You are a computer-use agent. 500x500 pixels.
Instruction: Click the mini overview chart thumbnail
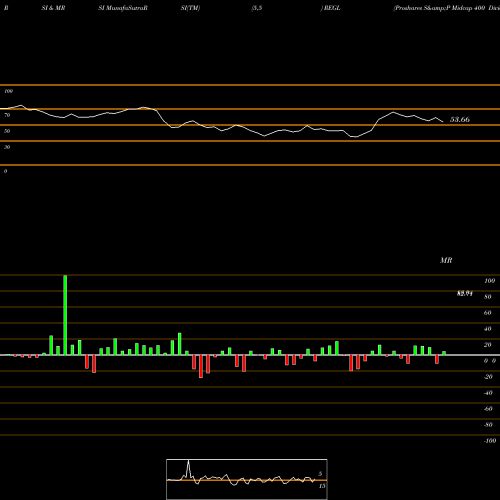(x=247, y=479)
